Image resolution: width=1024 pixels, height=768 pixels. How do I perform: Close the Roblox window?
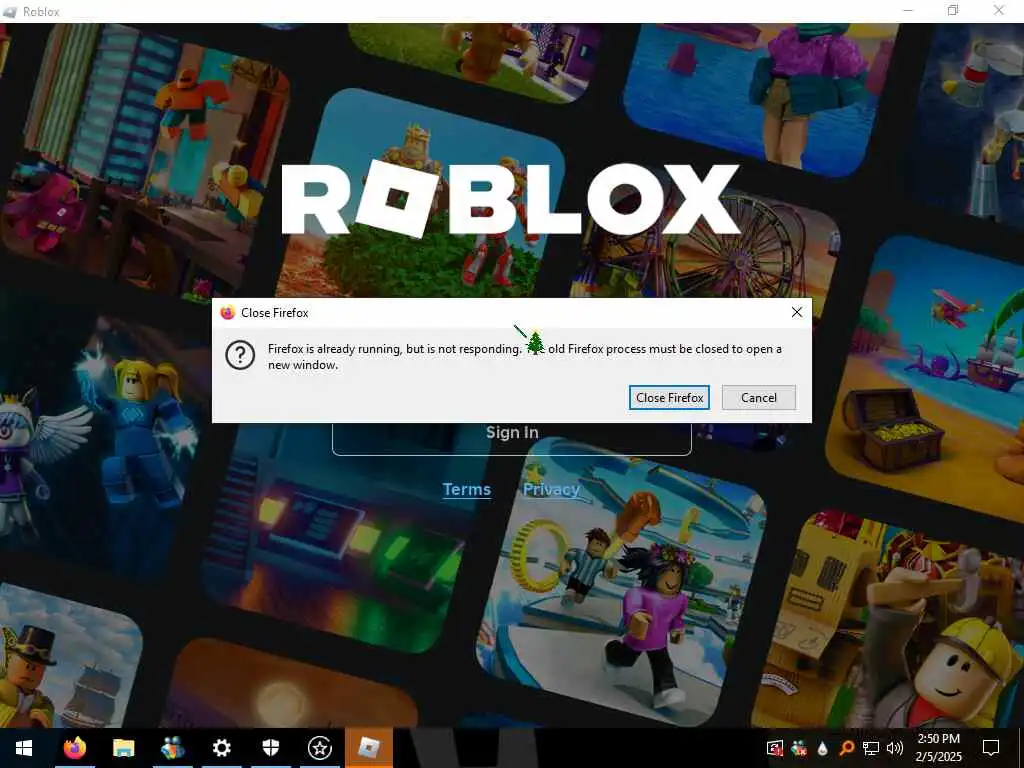pyautogui.click(x=999, y=11)
